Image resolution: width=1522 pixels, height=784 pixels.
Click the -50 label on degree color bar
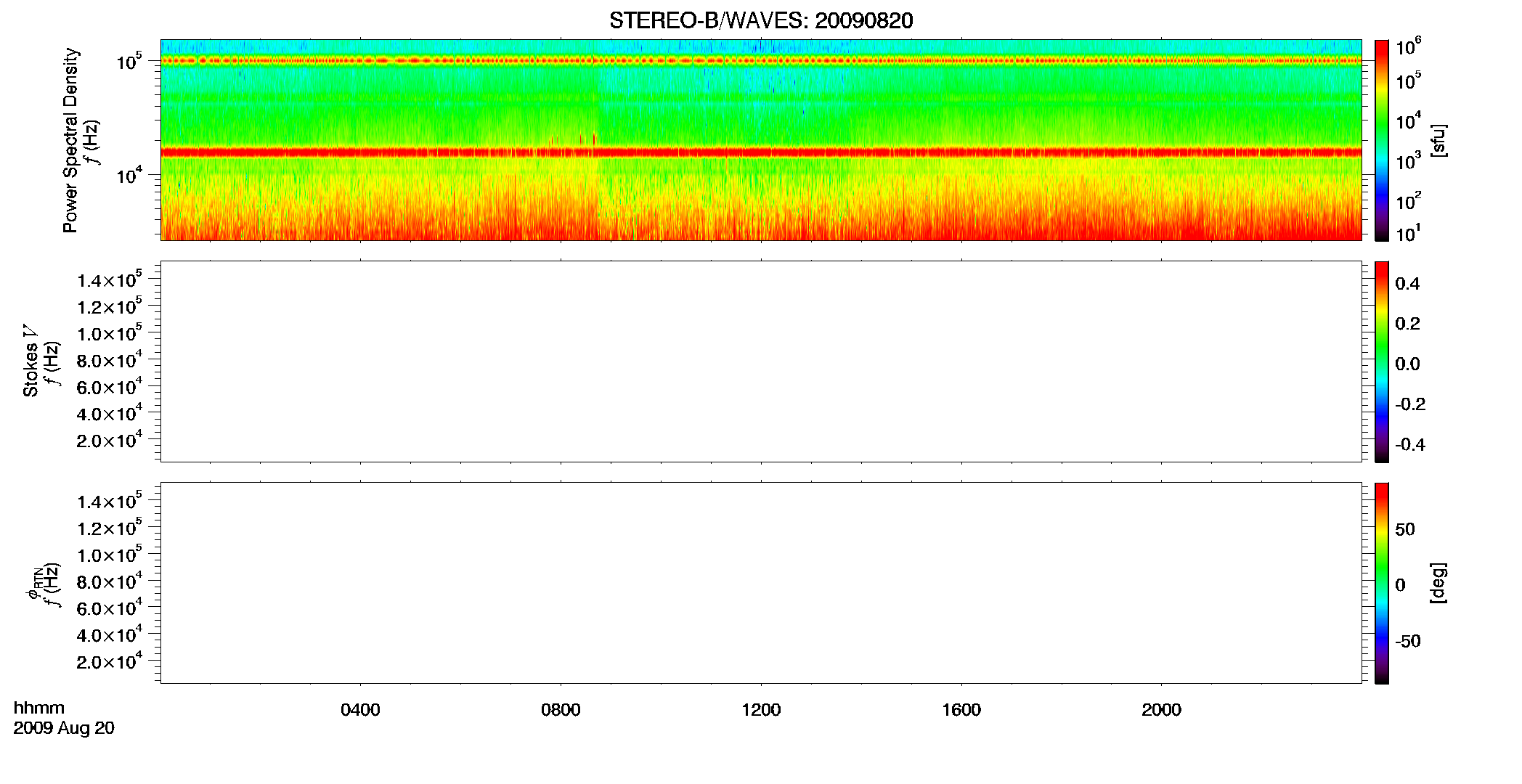pos(1408,642)
